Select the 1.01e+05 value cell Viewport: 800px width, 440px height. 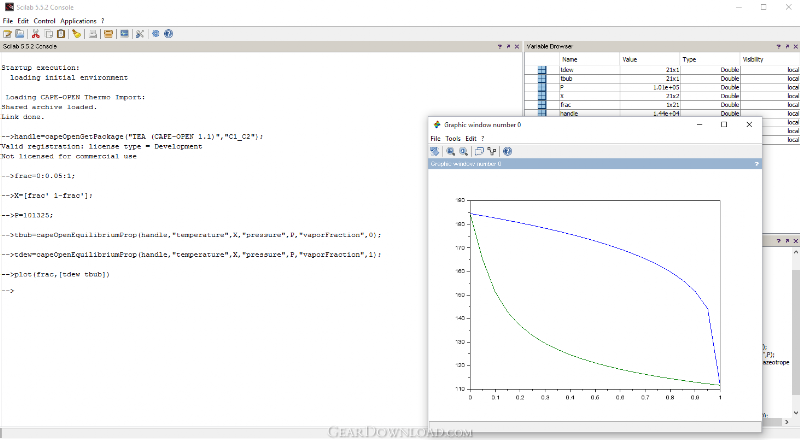649,87
